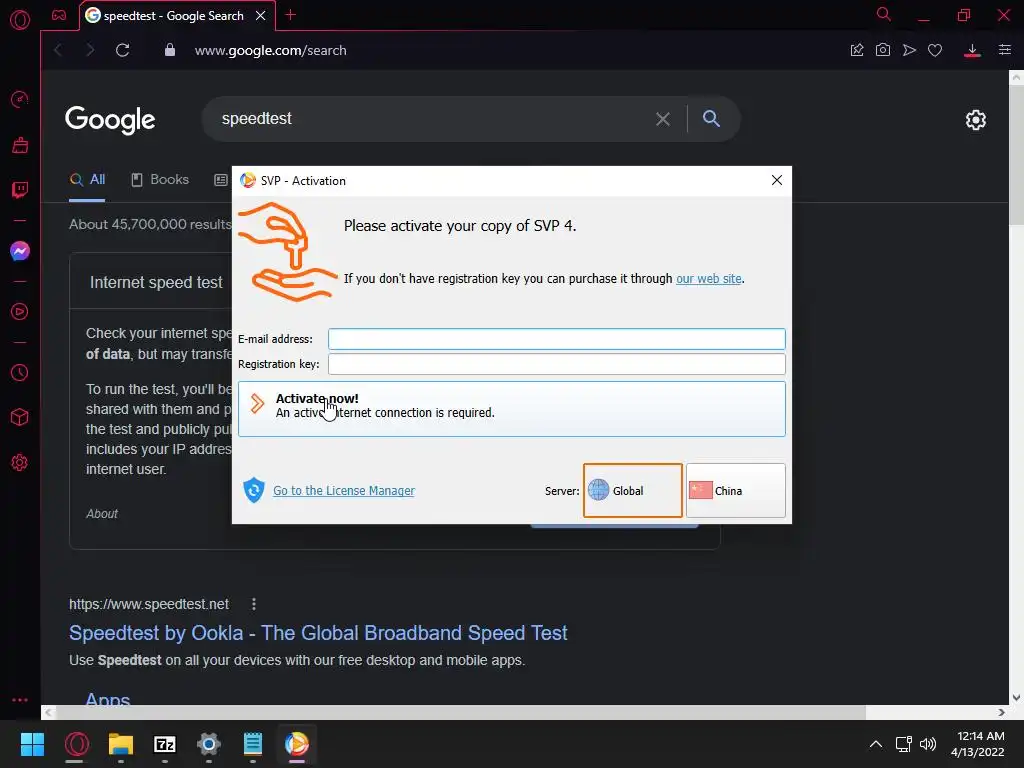The image size is (1024, 768).
Task: Close the speedtest browser tab
Action: pyautogui.click(x=261, y=16)
